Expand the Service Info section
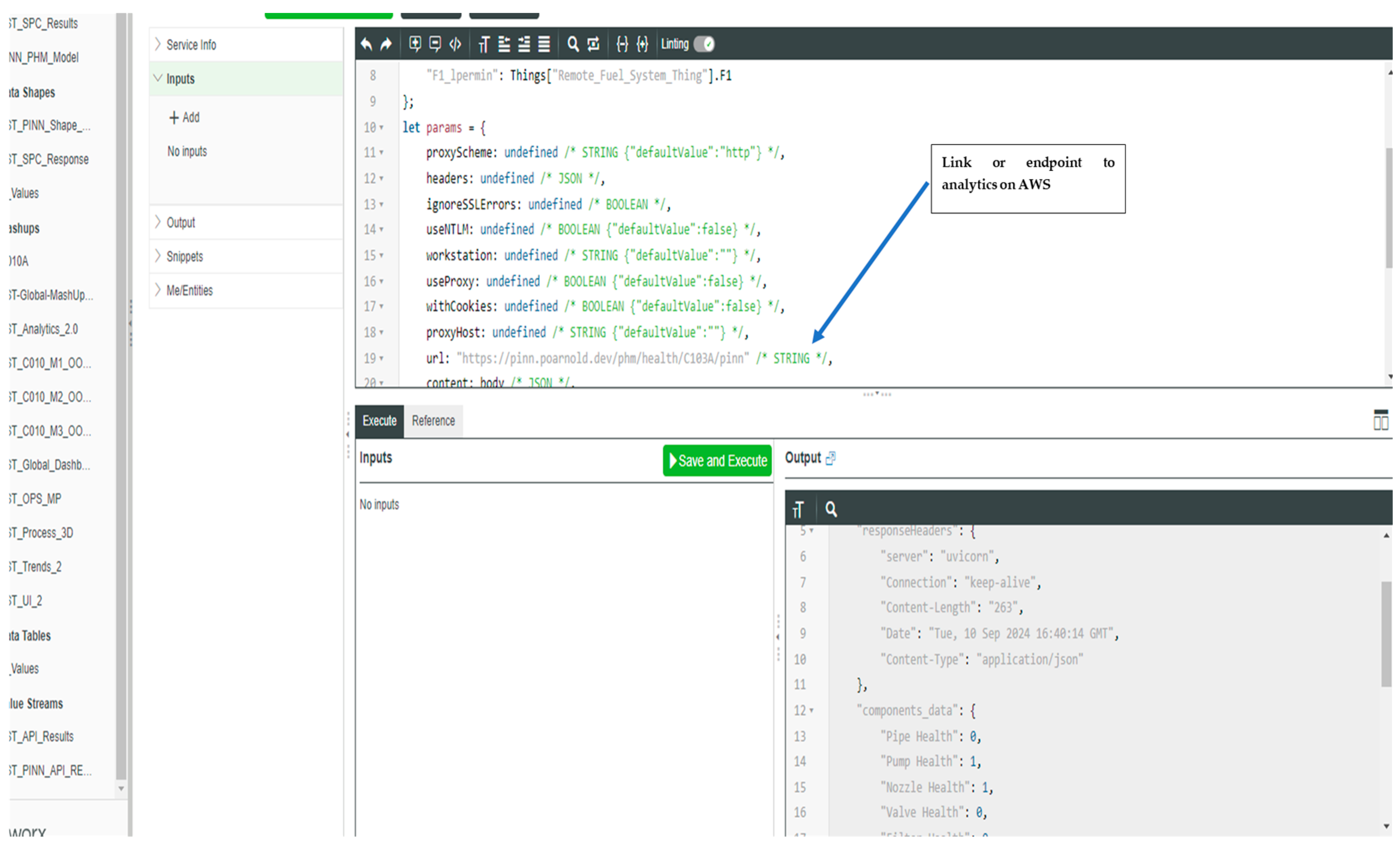The height and width of the screenshot is (847, 1400). (x=246, y=44)
